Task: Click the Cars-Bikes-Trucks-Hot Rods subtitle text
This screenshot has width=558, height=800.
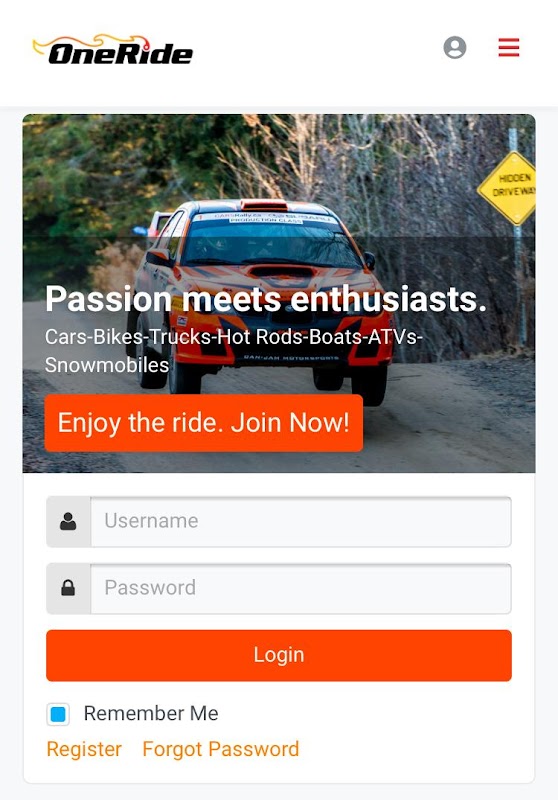Action: pos(234,351)
